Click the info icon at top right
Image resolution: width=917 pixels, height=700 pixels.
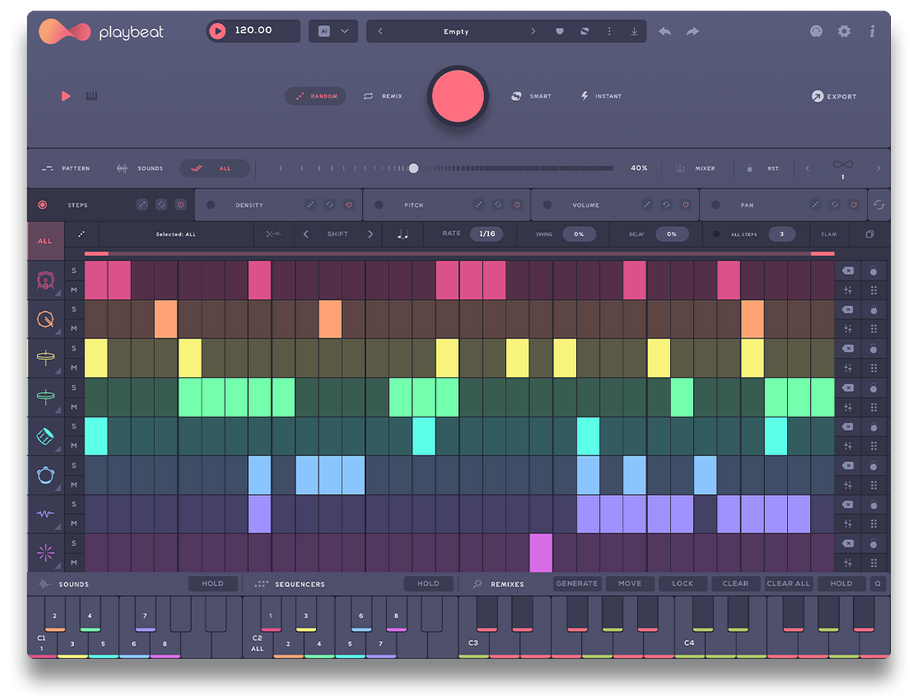pyautogui.click(x=872, y=31)
